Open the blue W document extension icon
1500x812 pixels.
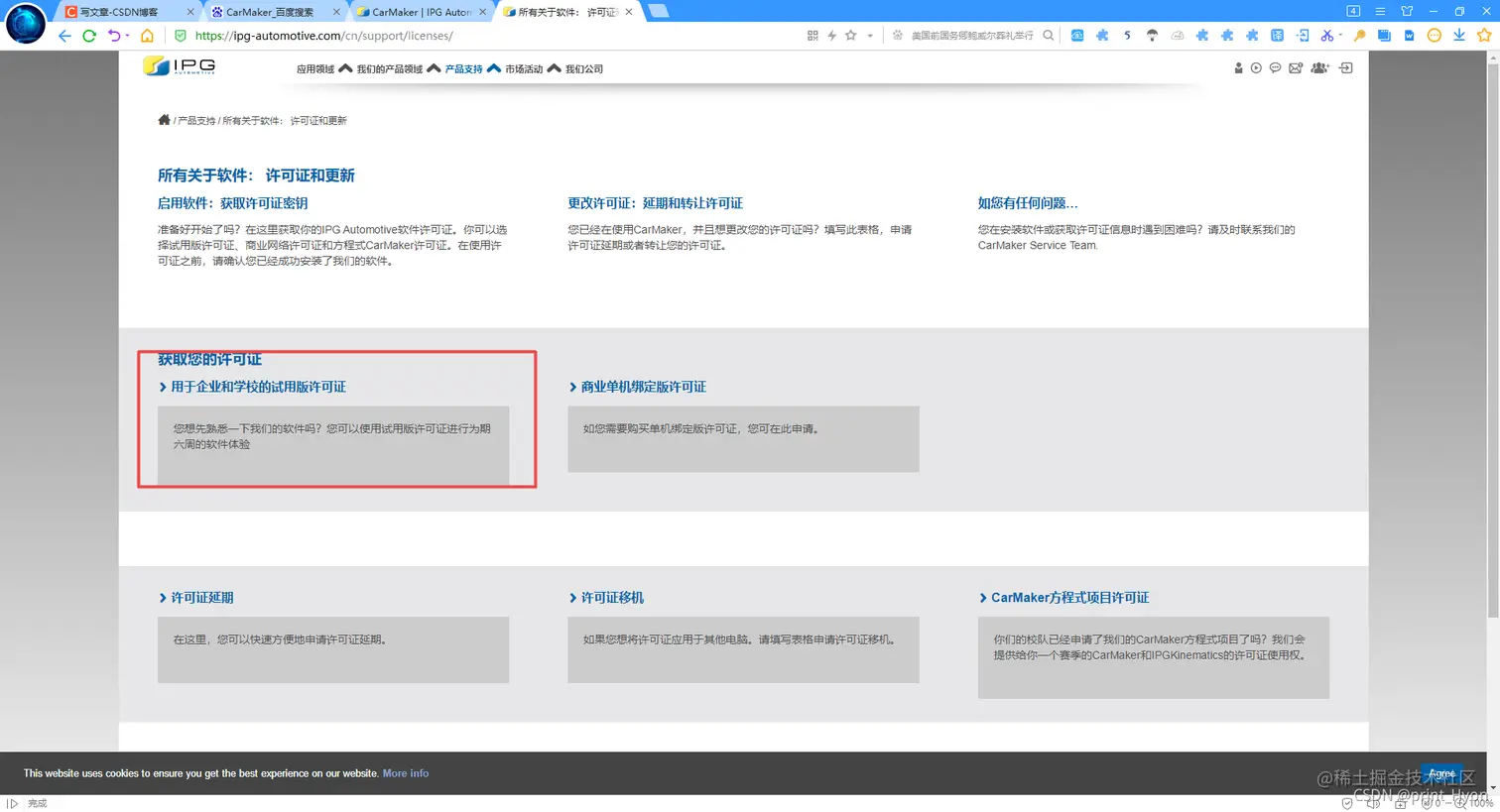pyautogui.click(x=1409, y=36)
